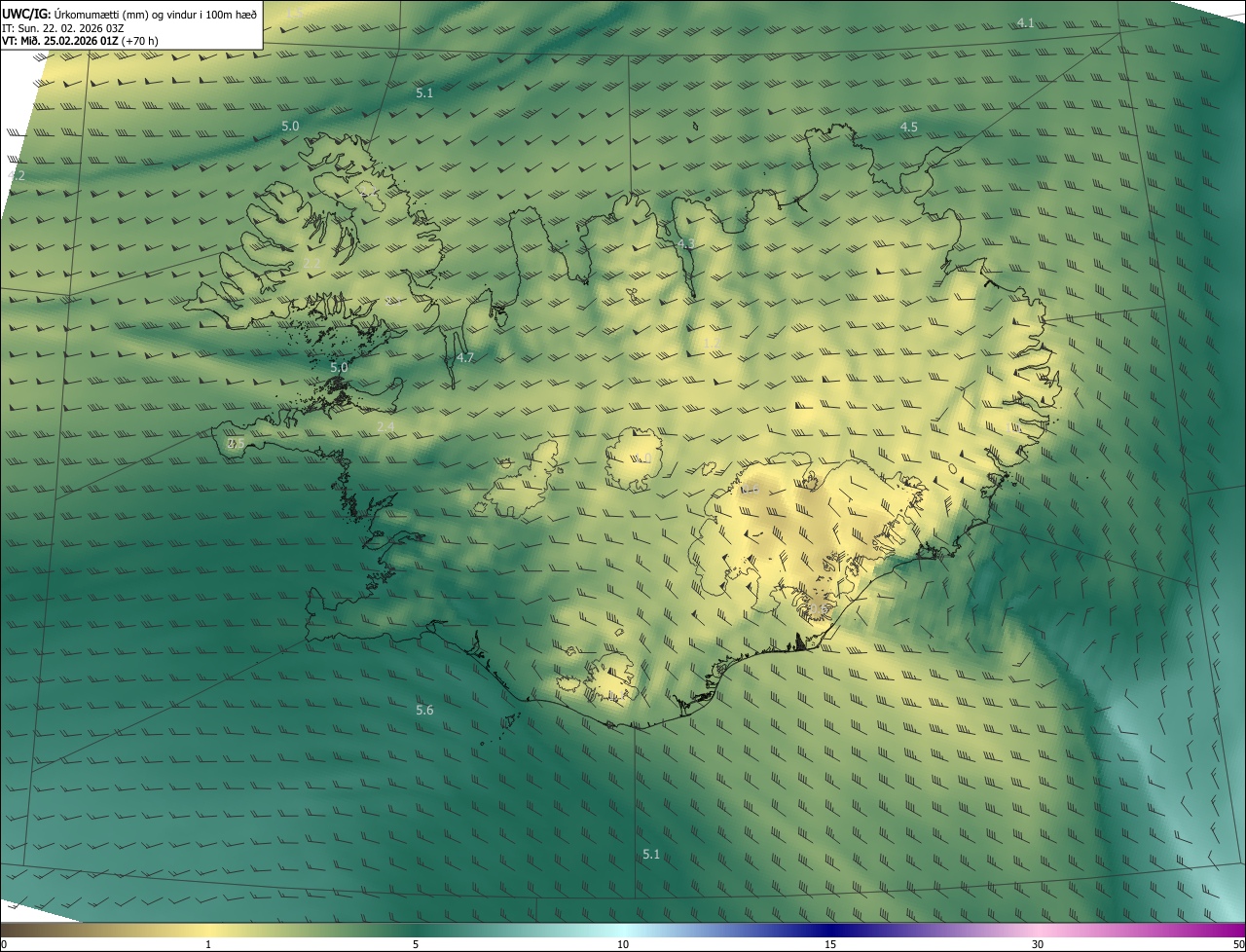Click the color scale tick label "30"
The width and height of the screenshot is (1246, 952).
click(1038, 945)
